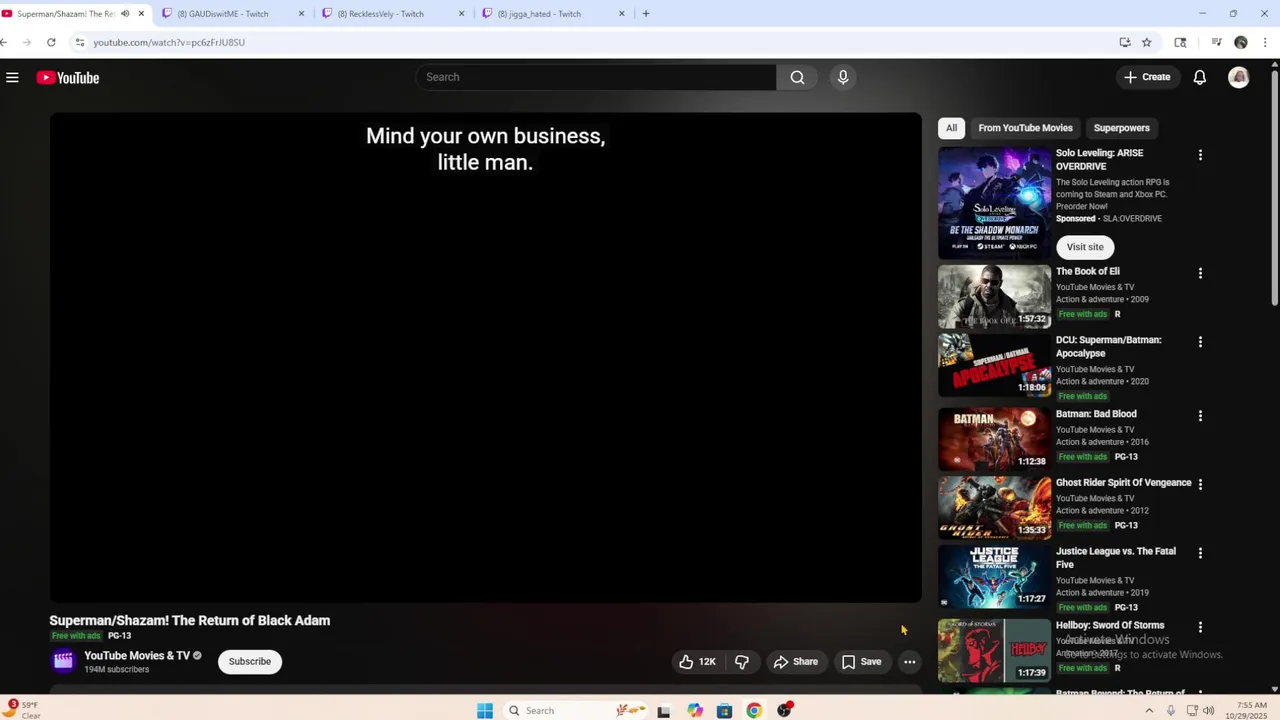Viewport: 1280px width, 720px height.
Task: Select the All filter chip
Action: [951, 128]
